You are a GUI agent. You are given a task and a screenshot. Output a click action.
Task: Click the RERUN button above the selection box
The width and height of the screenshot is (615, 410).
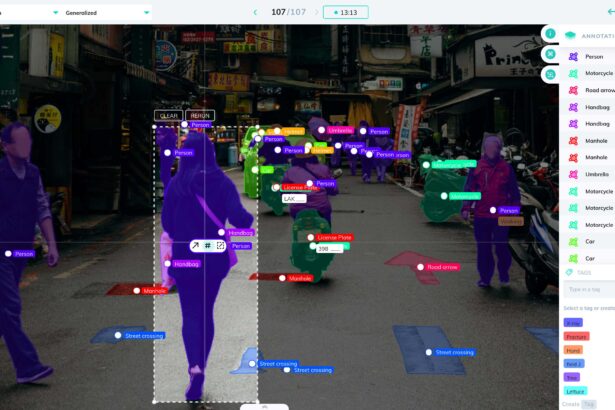[x=200, y=116]
